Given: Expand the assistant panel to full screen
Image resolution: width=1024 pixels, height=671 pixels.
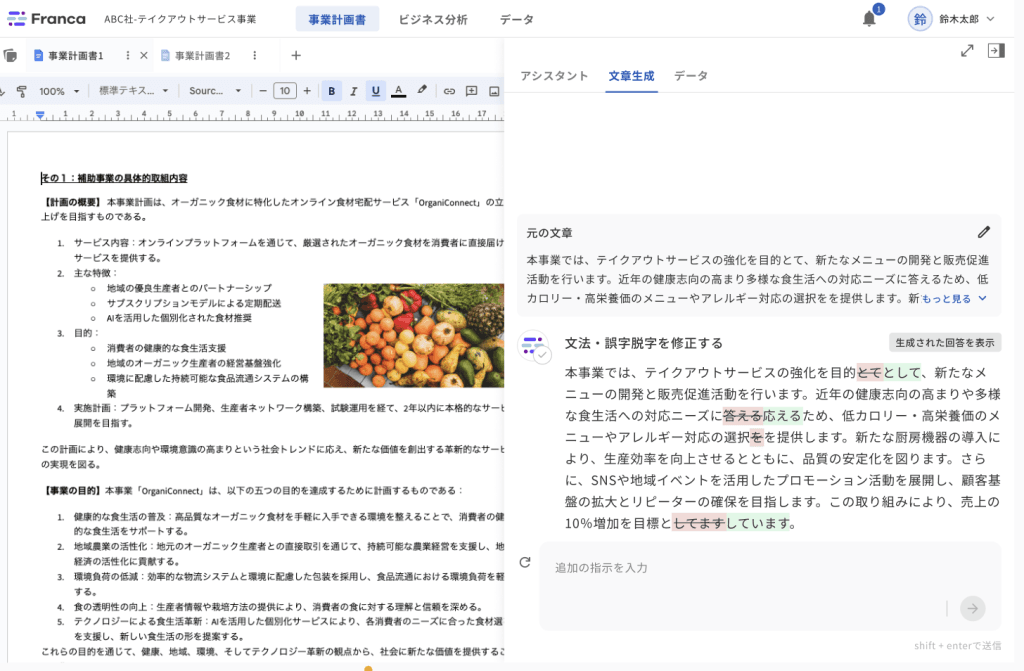Looking at the screenshot, I should point(967,50).
